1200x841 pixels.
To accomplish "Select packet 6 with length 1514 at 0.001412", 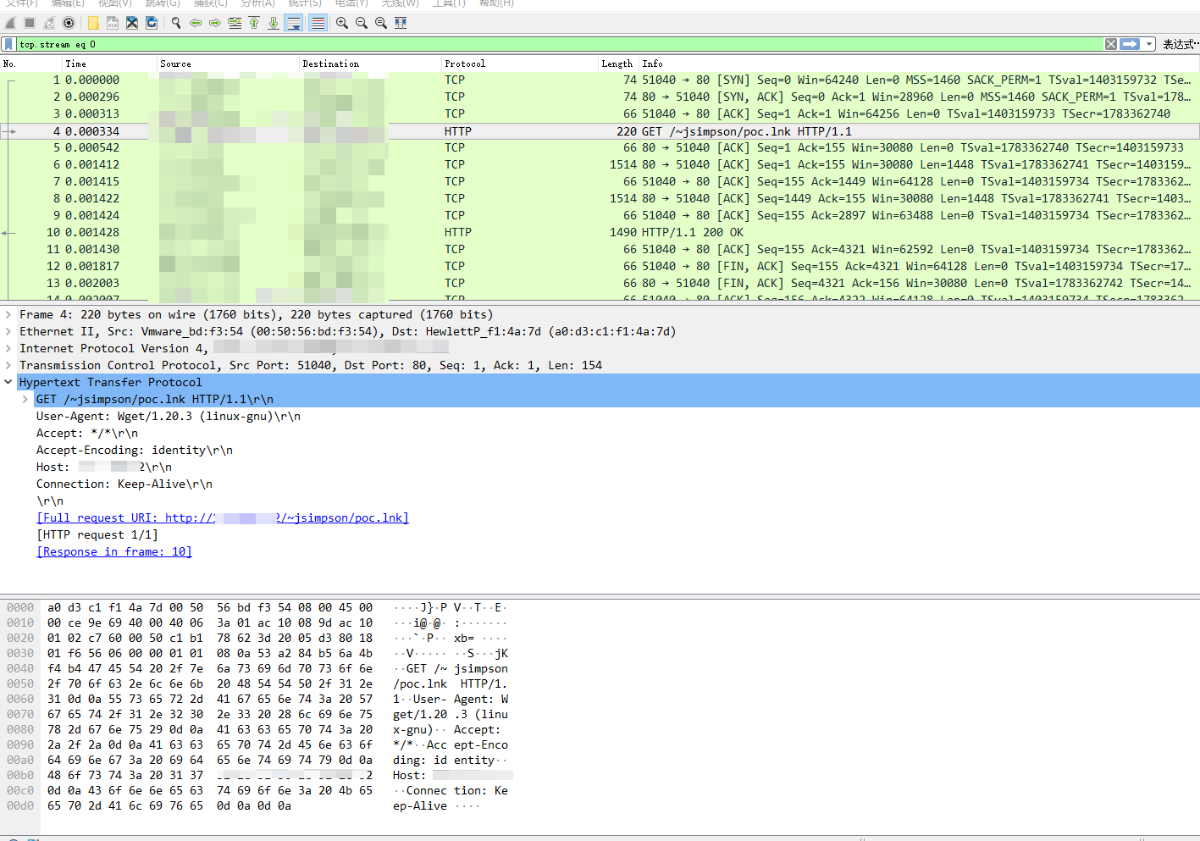I will [600, 164].
